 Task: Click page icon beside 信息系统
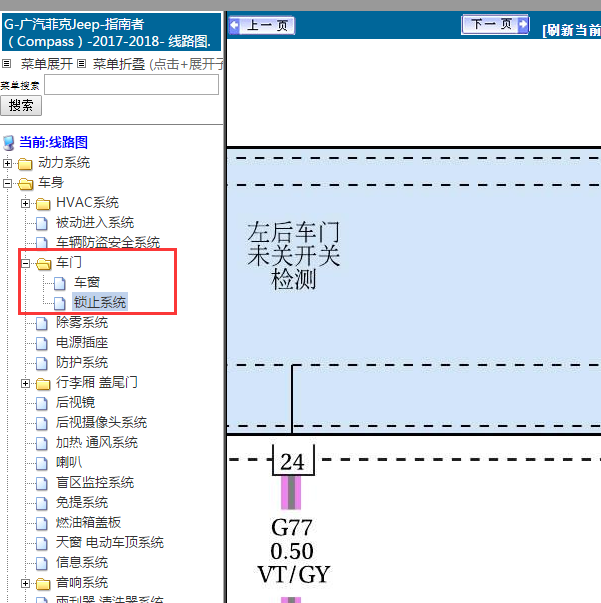(x=42, y=563)
